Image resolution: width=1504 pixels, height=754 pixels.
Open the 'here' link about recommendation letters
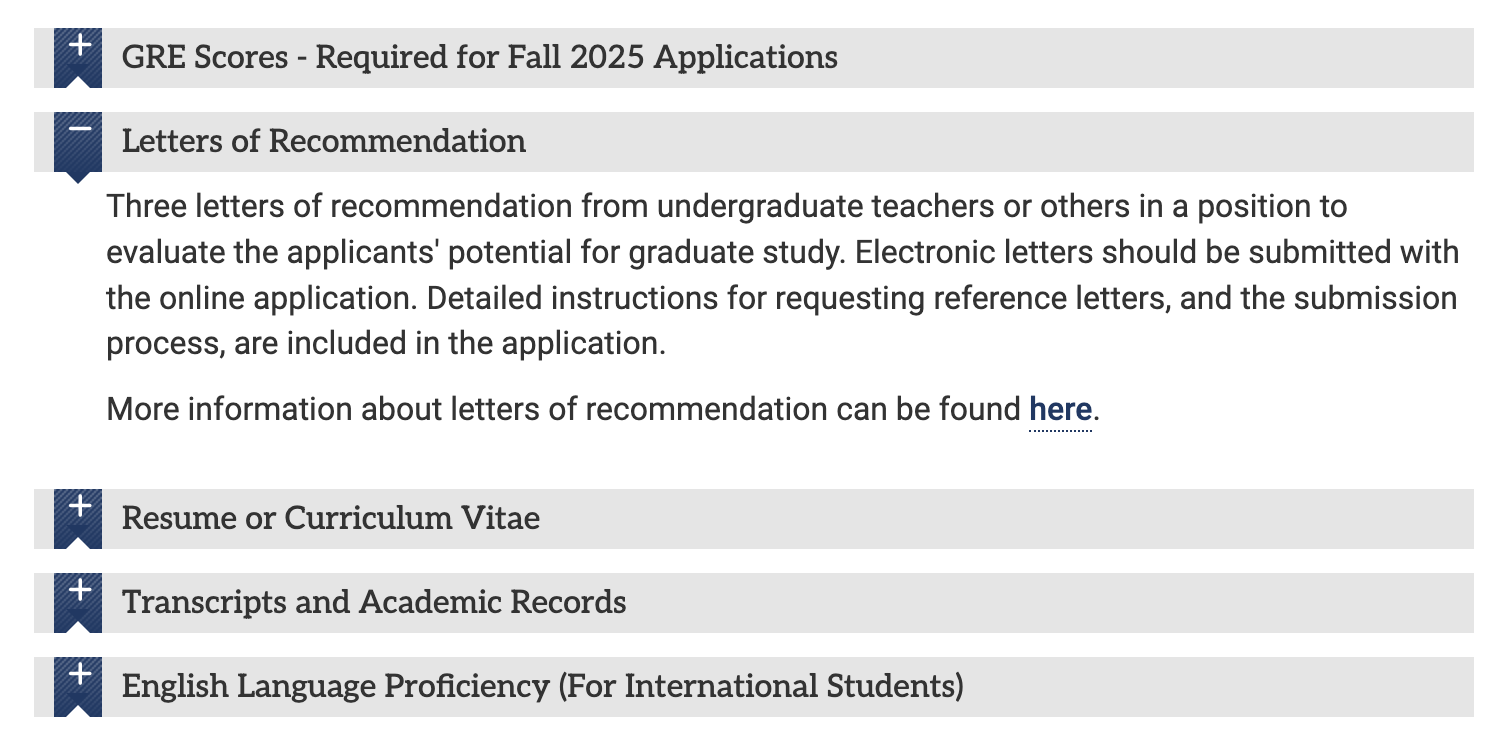coord(1060,410)
